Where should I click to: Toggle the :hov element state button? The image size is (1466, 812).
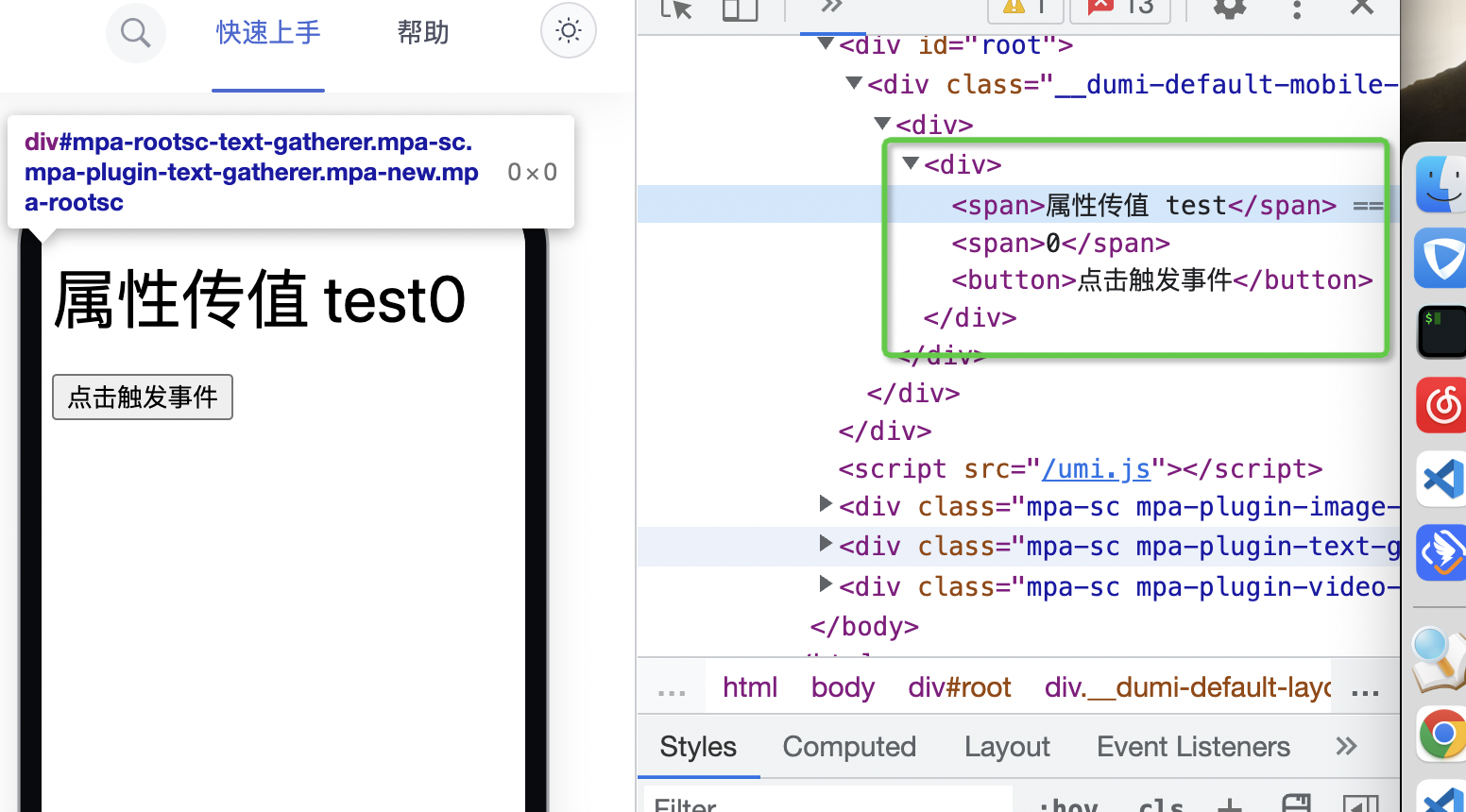1068,805
